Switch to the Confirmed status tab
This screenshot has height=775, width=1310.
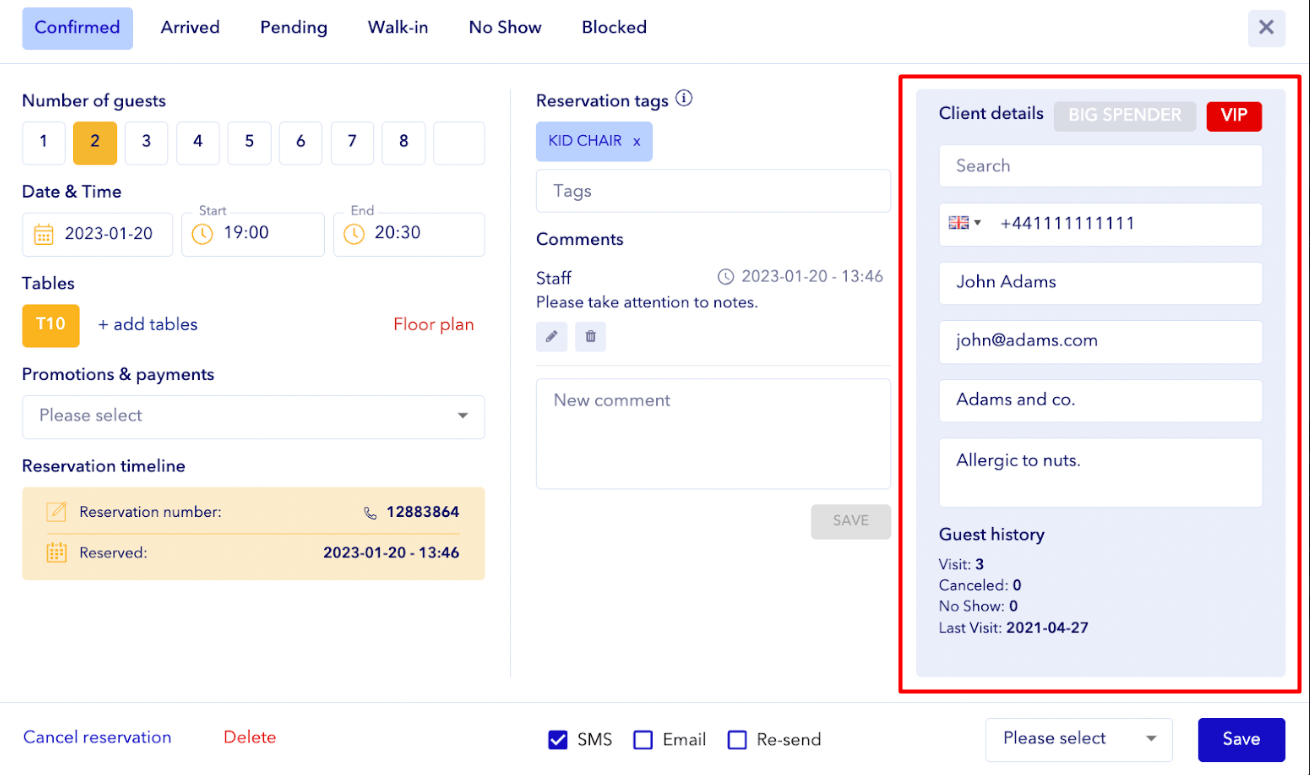click(x=77, y=28)
